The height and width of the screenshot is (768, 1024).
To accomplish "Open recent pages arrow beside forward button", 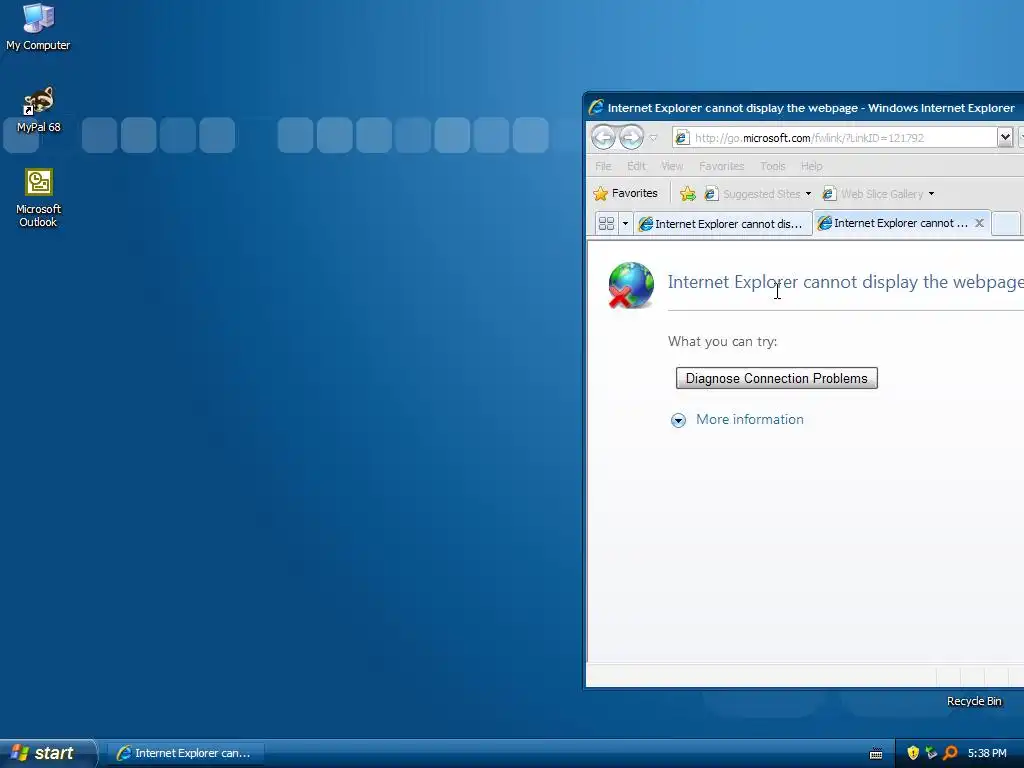I will (653, 138).
